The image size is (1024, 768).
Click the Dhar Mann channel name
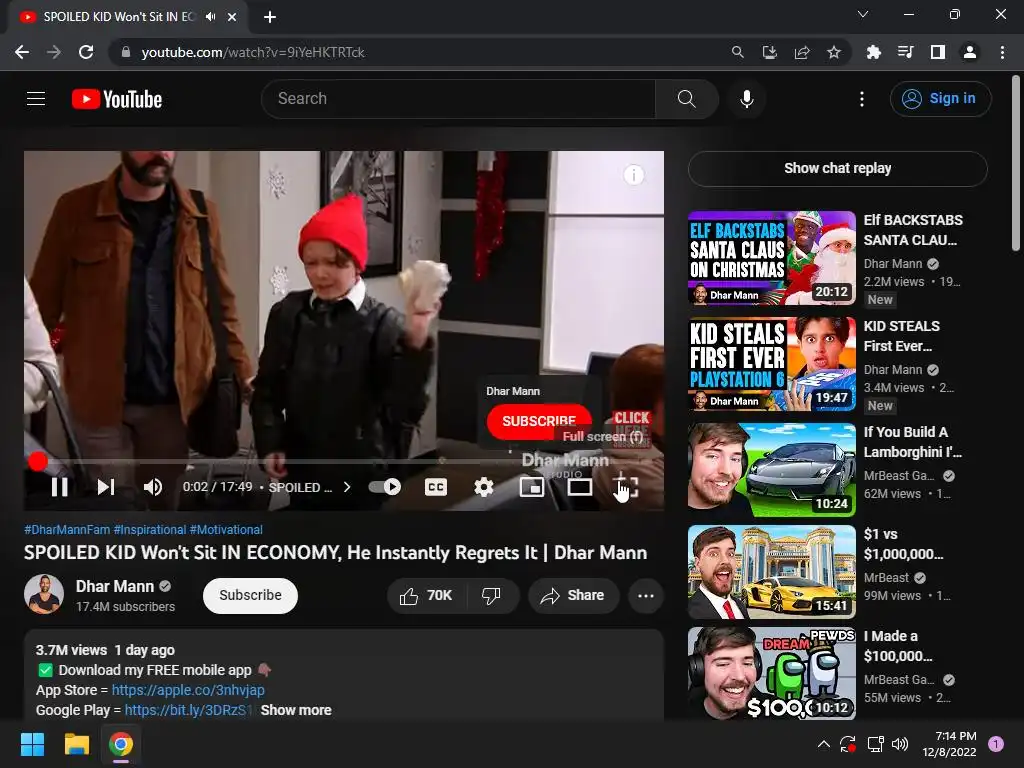coord(115,586)
